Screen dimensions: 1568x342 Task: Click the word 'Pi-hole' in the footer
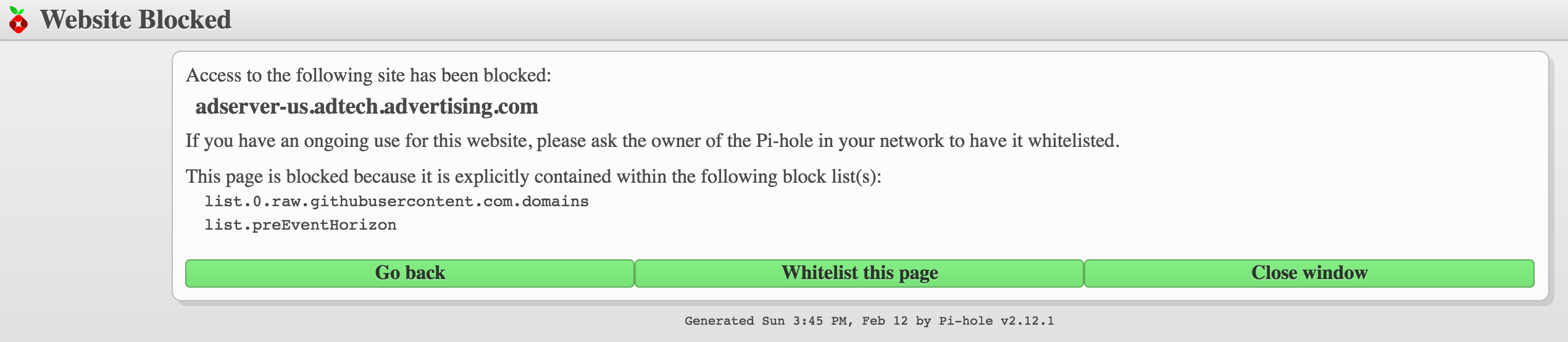coord(965,321)
